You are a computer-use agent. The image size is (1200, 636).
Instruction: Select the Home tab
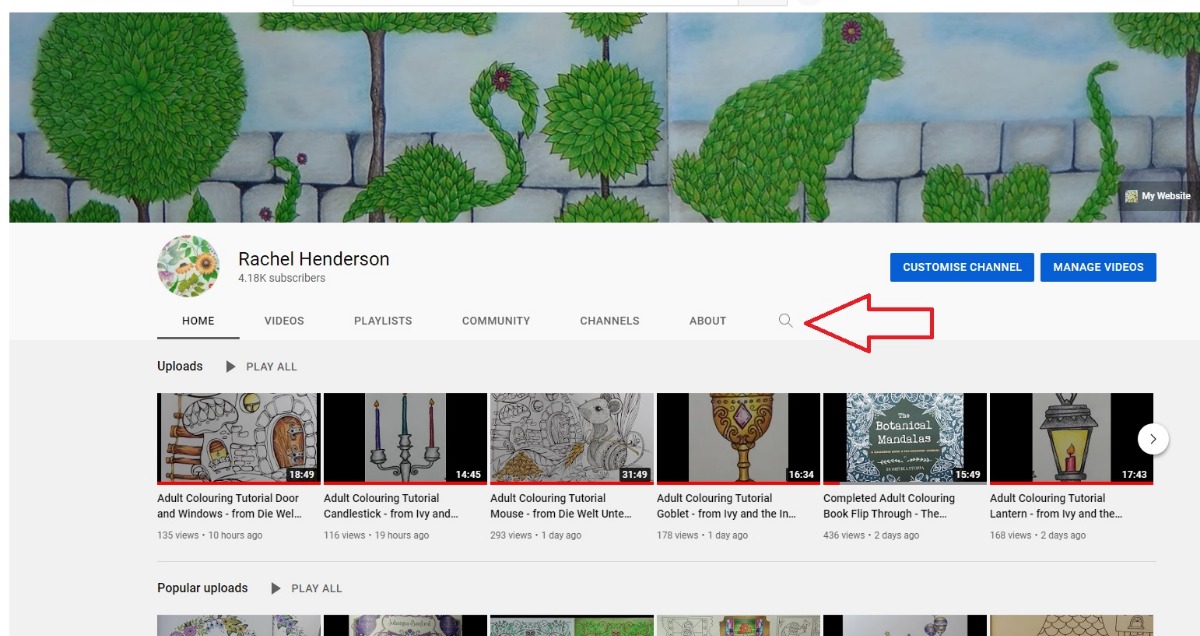point(198,321)
